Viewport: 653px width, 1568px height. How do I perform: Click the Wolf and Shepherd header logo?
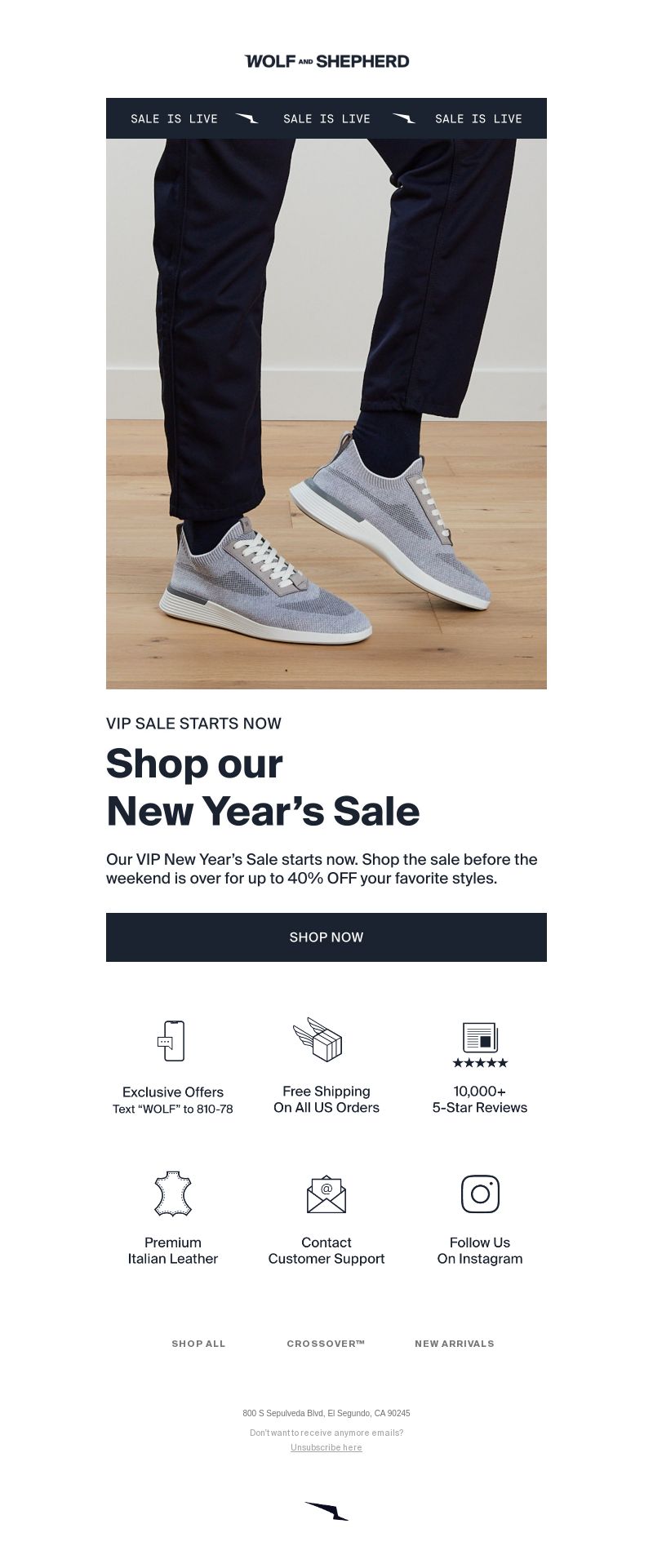click(x=326, y=61)
